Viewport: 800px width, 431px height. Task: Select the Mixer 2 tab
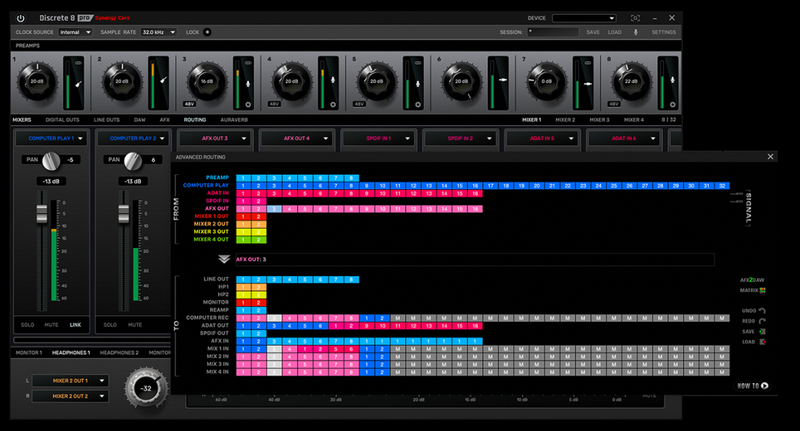tap(565, 120)
